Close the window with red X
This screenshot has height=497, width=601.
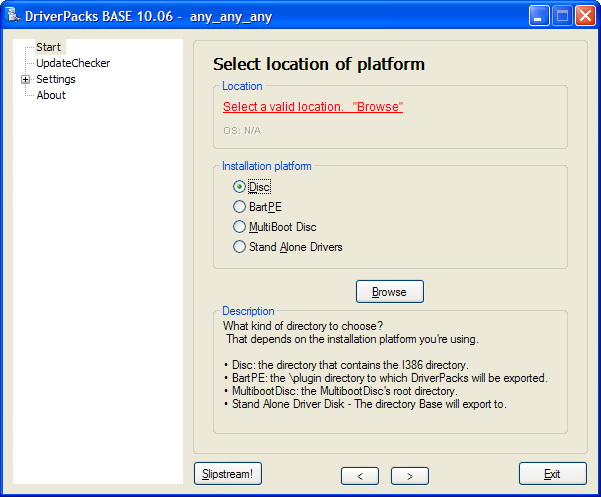tap(585, 16)
